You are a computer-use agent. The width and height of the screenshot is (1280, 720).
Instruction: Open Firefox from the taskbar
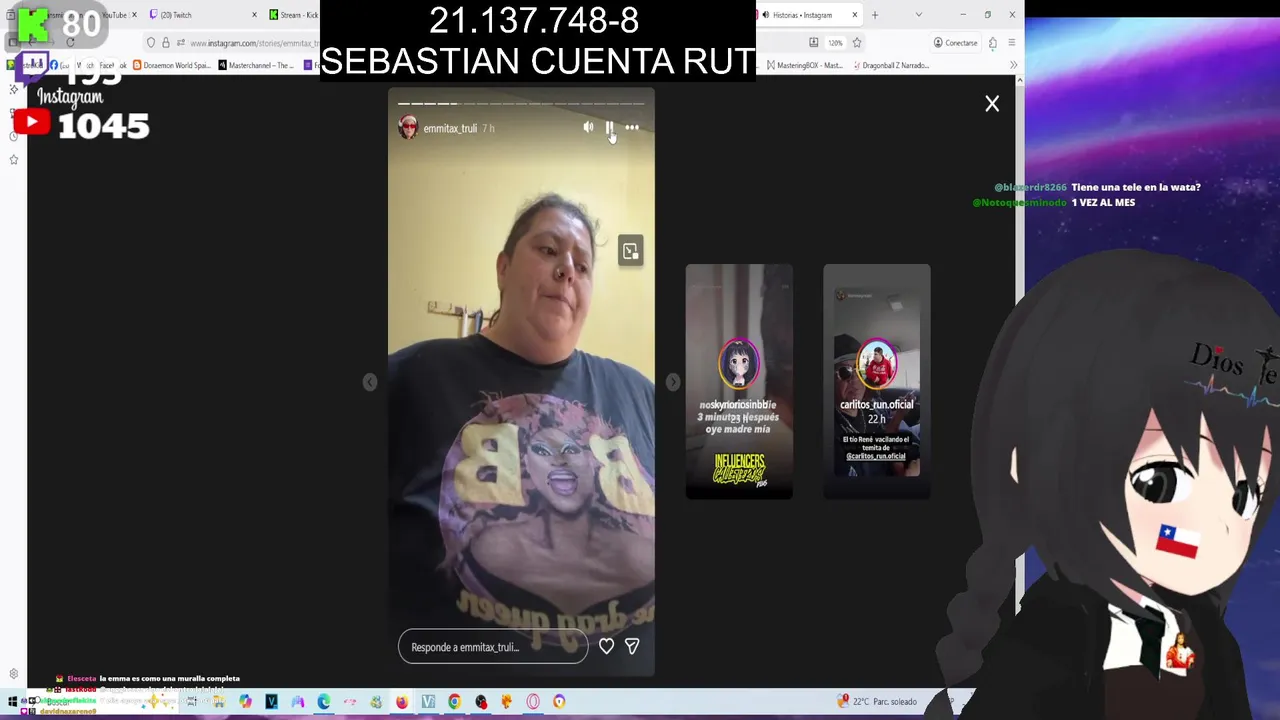(x=402, y=702)
